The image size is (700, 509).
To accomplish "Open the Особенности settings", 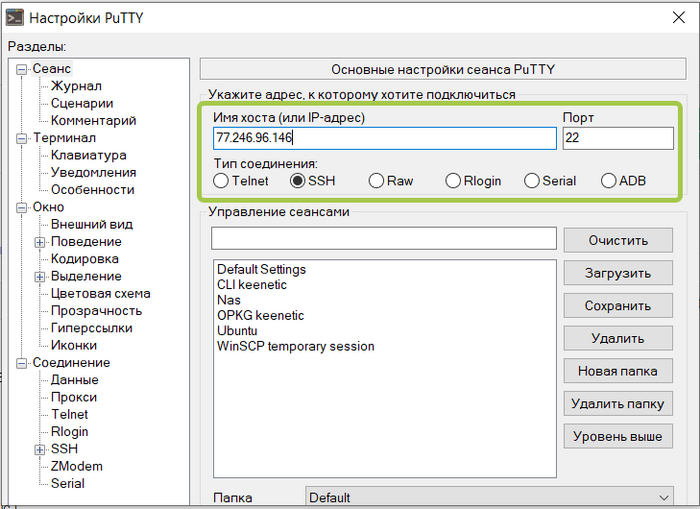I will coord(92,190).
